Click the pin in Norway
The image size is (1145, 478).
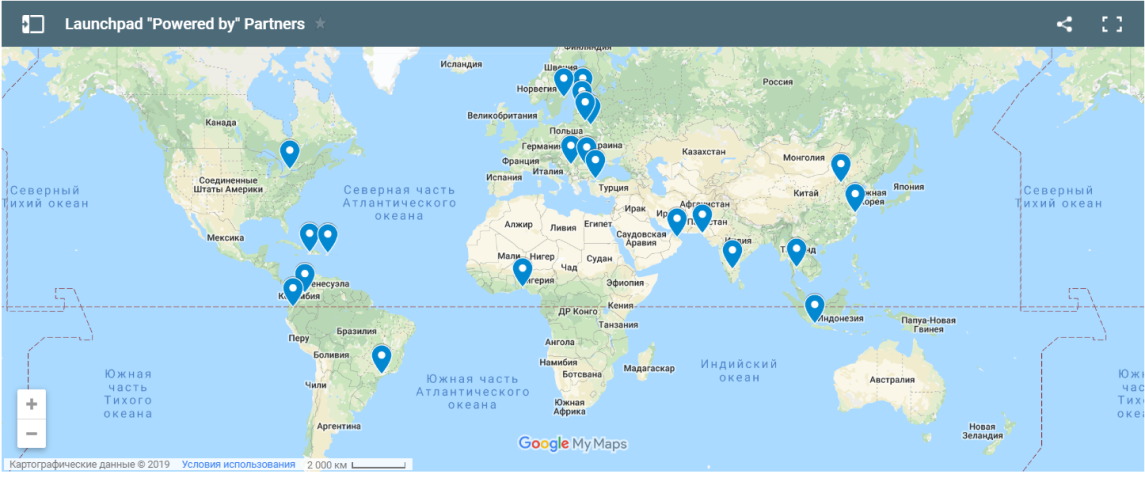click(564, 80)
